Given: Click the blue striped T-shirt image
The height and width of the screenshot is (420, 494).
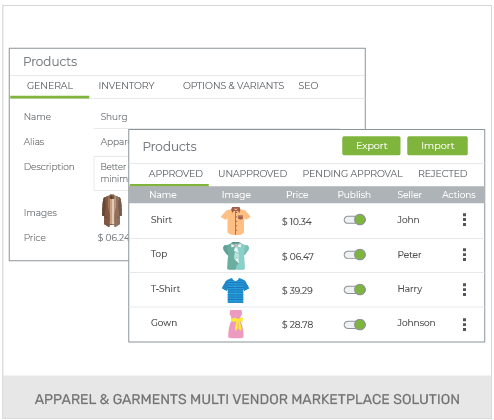Looking at the screenshot, I should pos(236,290).
